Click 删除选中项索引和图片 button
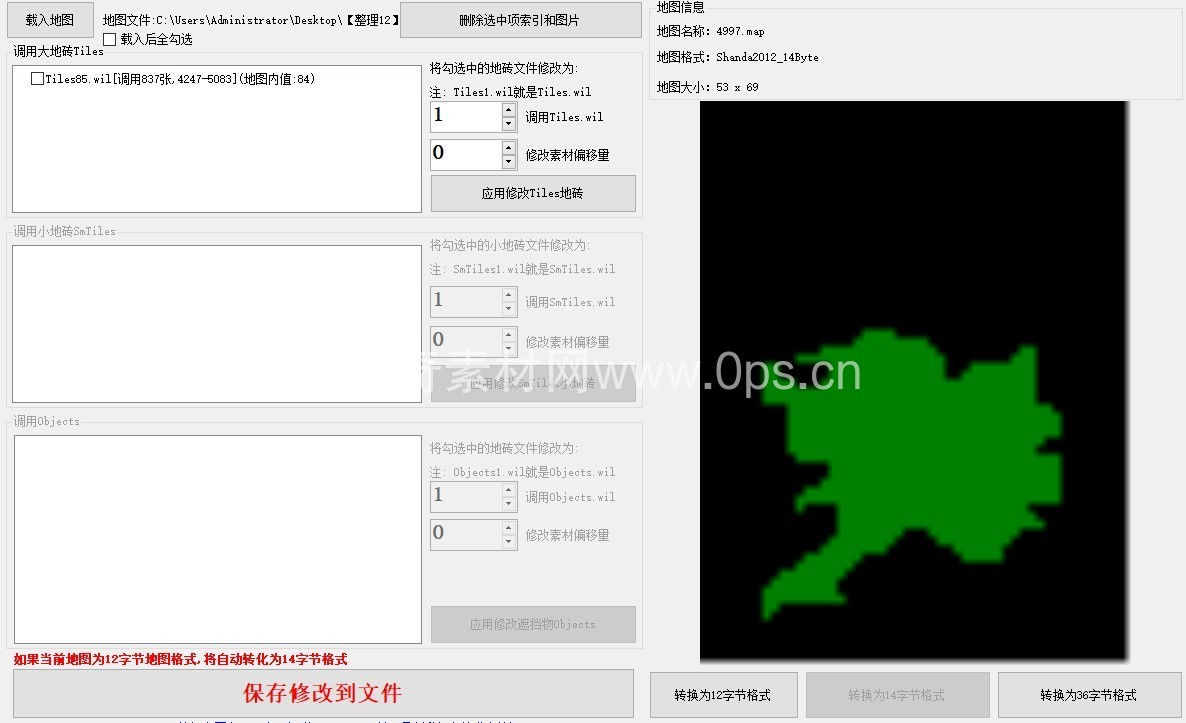1186x723 pixels. point(520,20)
